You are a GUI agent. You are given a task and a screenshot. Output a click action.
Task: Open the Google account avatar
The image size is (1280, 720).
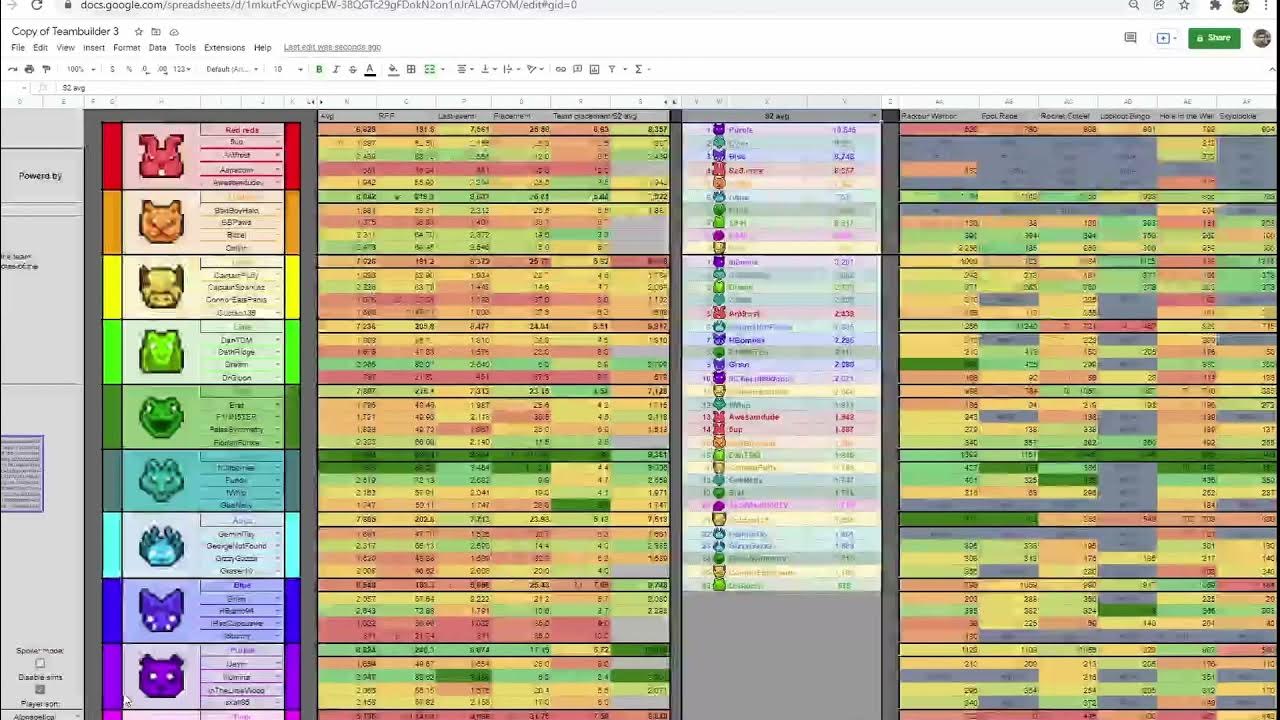pos(1264,38)
